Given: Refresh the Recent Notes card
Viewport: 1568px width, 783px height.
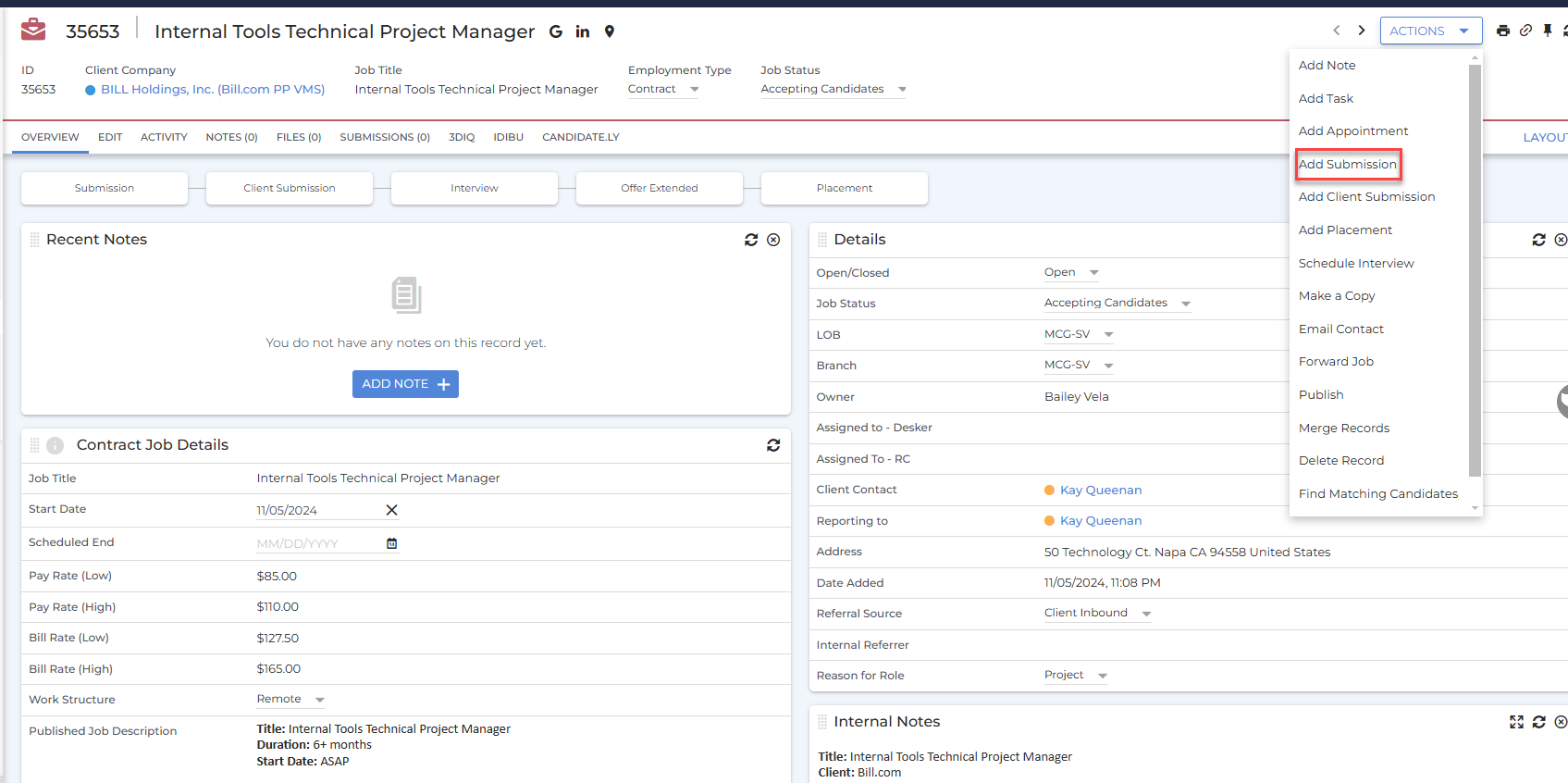Looking at the screenshot, I should click(751, 240).
